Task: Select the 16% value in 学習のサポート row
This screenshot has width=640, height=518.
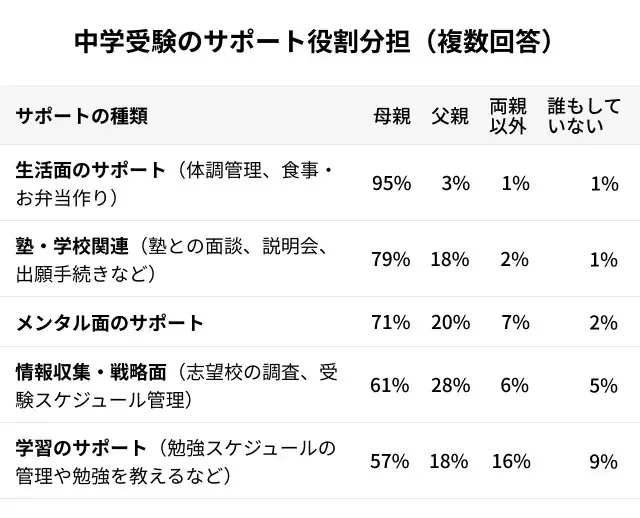Action: (510, 461)
